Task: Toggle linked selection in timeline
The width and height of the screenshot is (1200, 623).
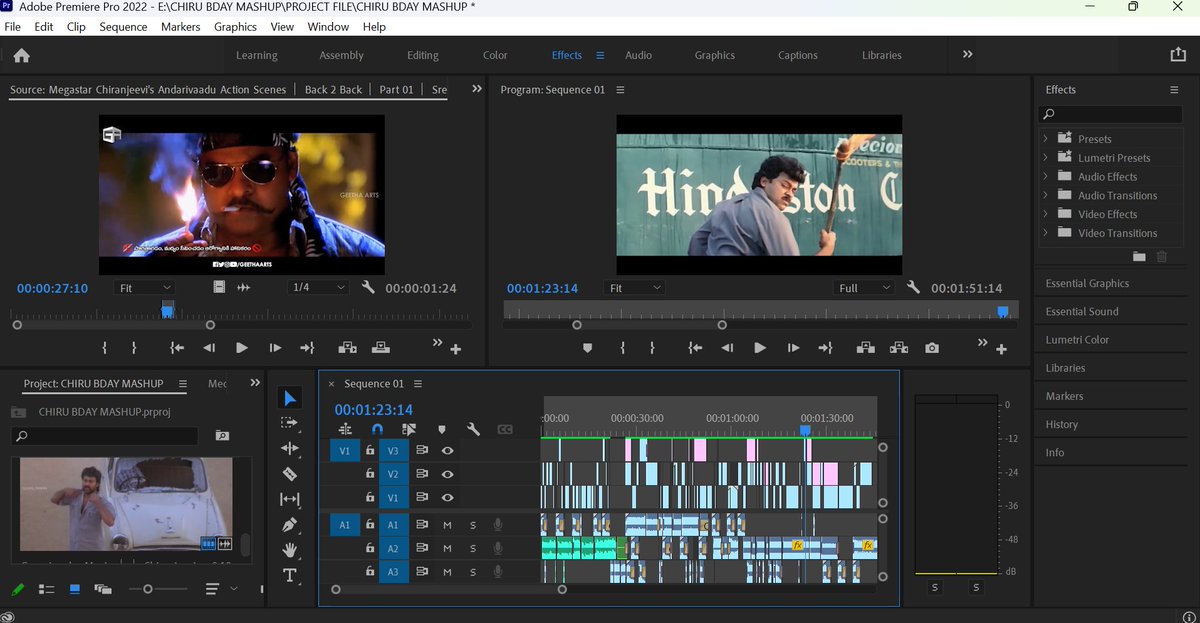Action: pos(408,429)
